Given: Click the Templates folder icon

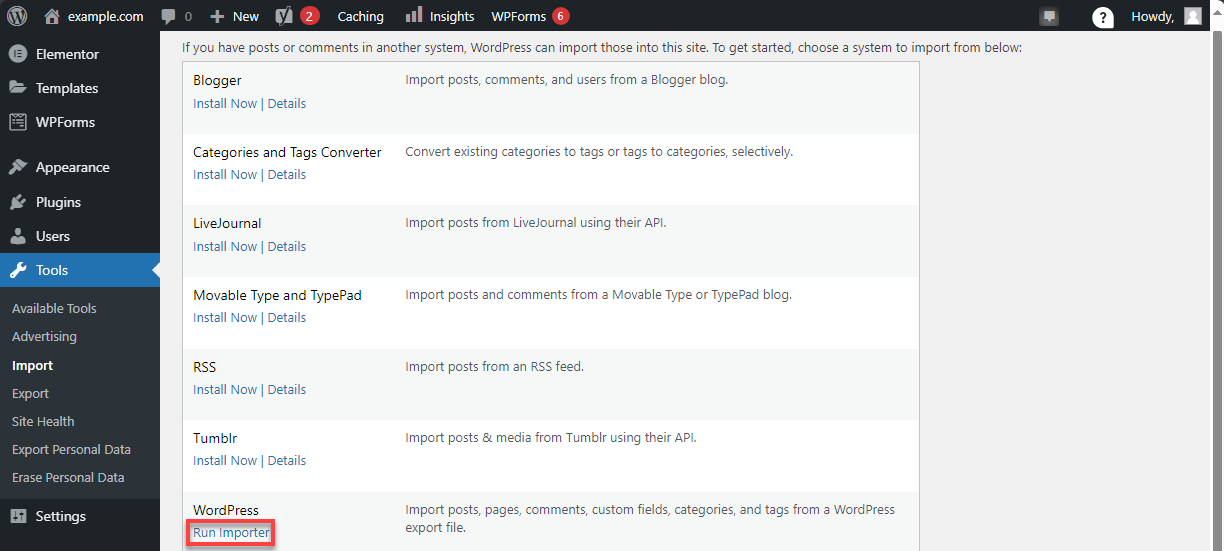Looking at the screenshot, I should coord(18,88).
